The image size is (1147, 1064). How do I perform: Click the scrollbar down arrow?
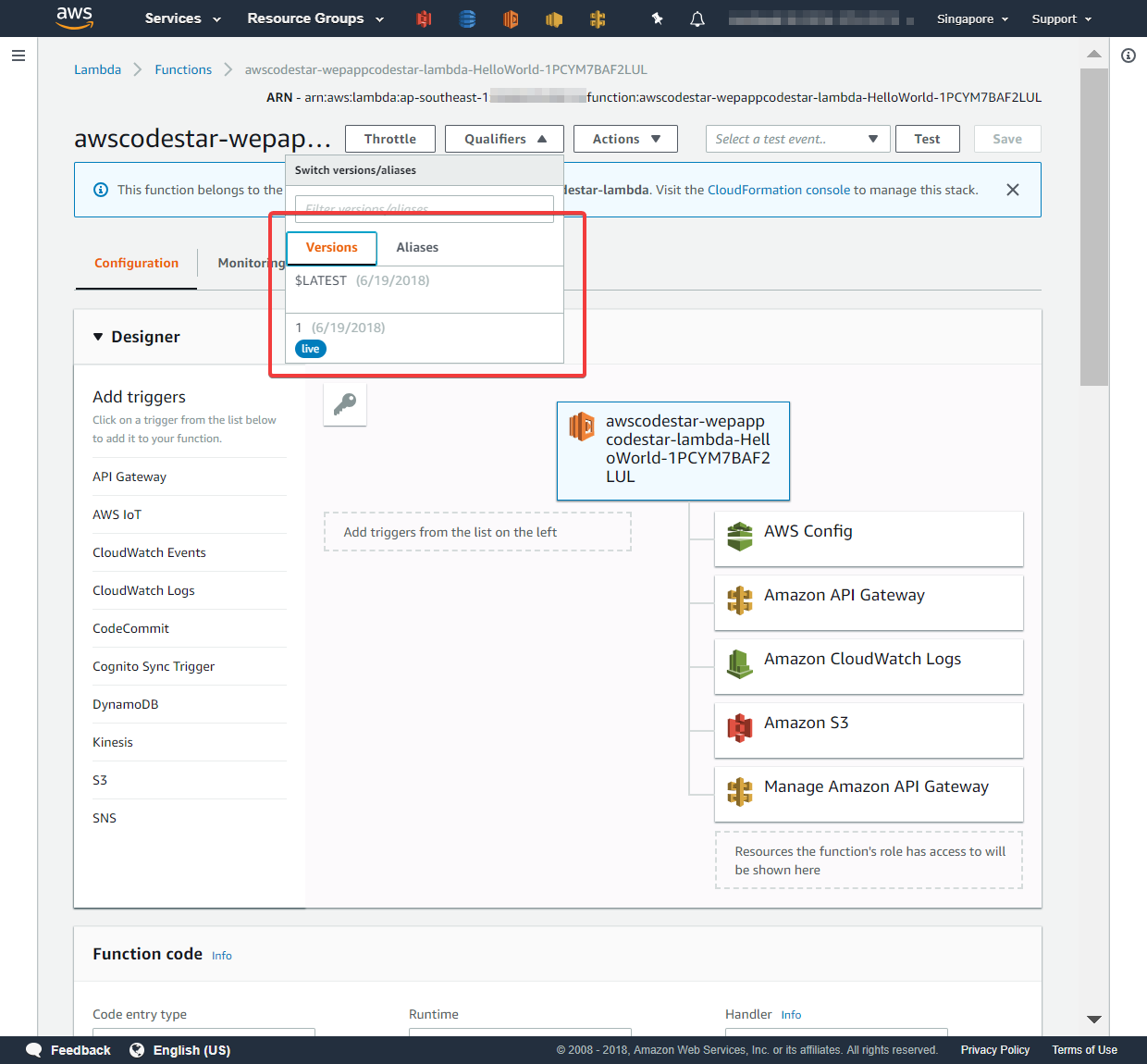coord(1094,1019)
